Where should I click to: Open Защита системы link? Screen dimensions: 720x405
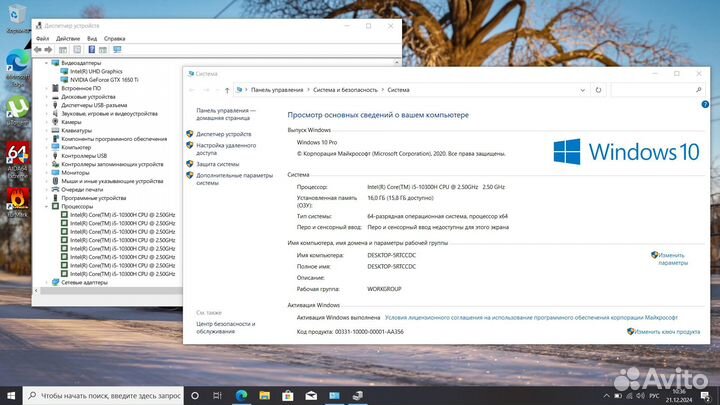218,164
